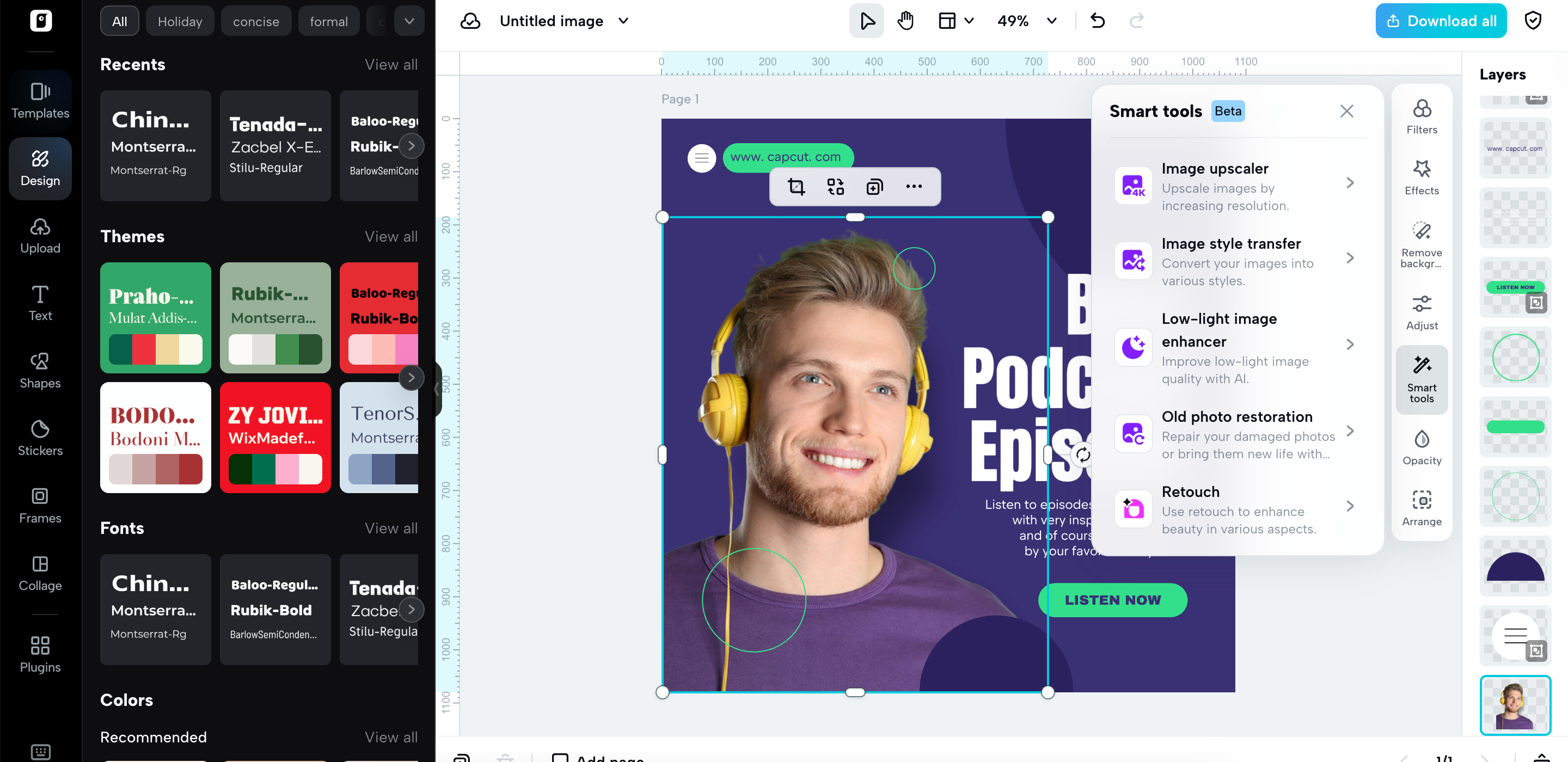Viewport: 1568px width, 762px height.
Task: Click View all next to Recents
Action: pyautogui.click(x=391, y=64)
